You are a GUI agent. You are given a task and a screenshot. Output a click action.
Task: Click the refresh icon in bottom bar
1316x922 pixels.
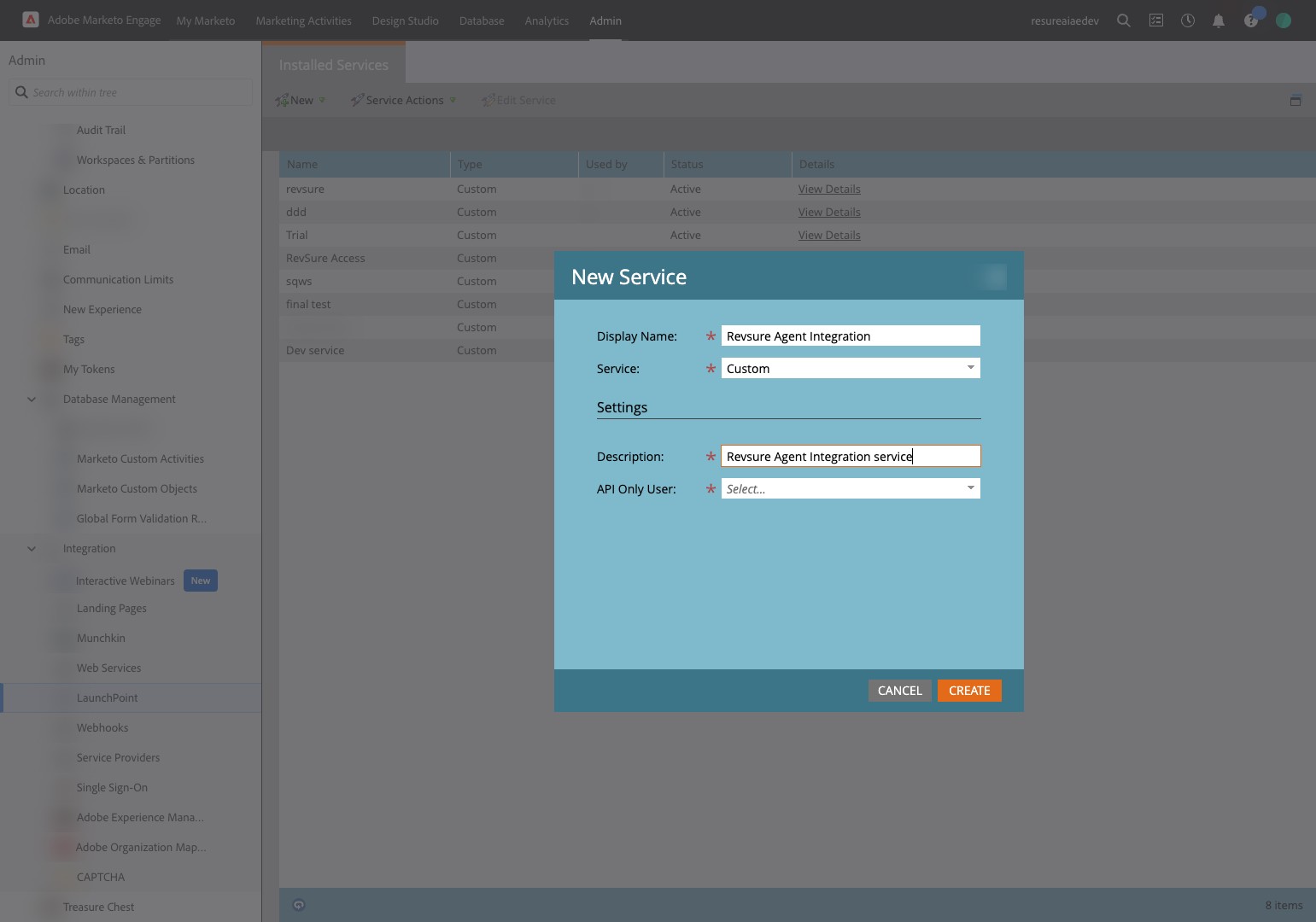(x=299, y=905)
